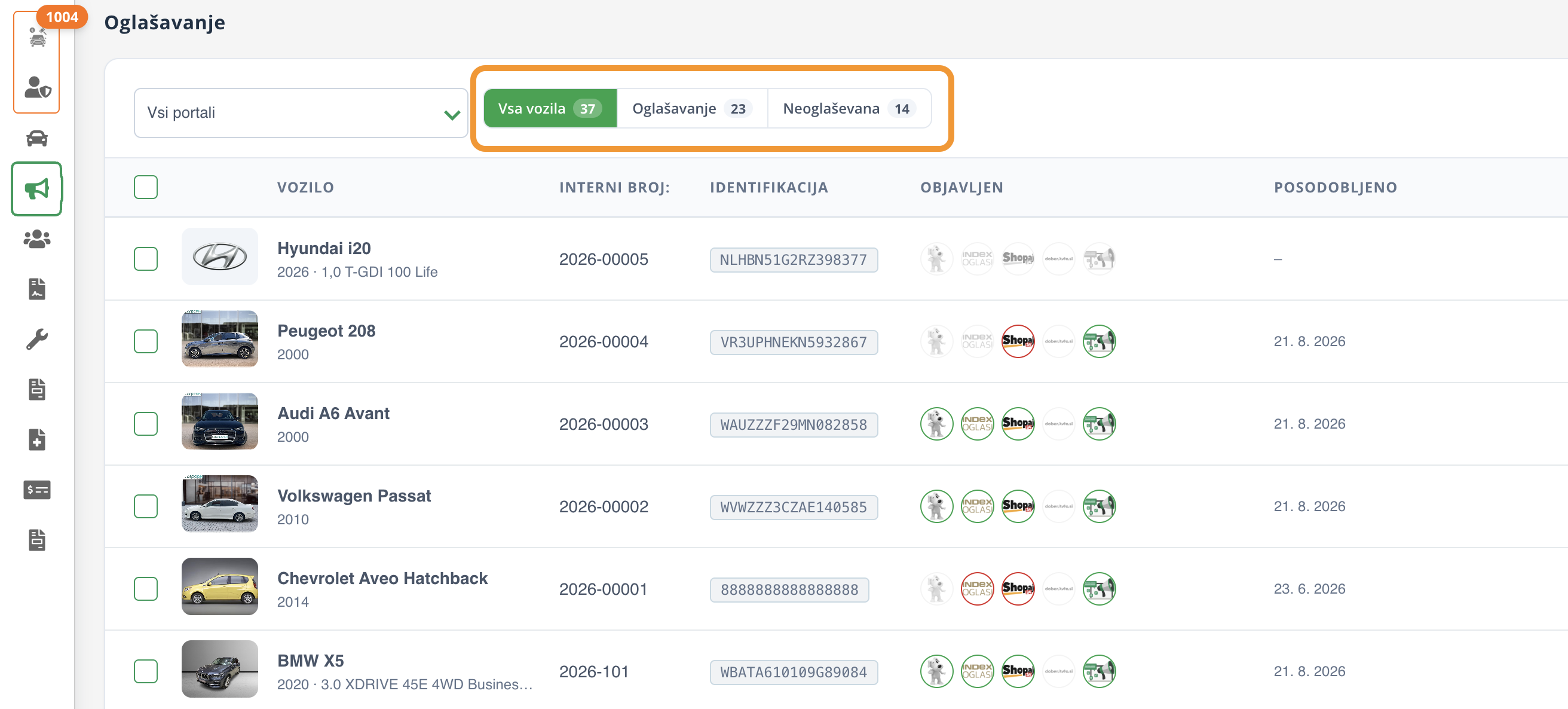Click the internal number 2026-101
1568x709 pixels.
(x=593, y=671)
